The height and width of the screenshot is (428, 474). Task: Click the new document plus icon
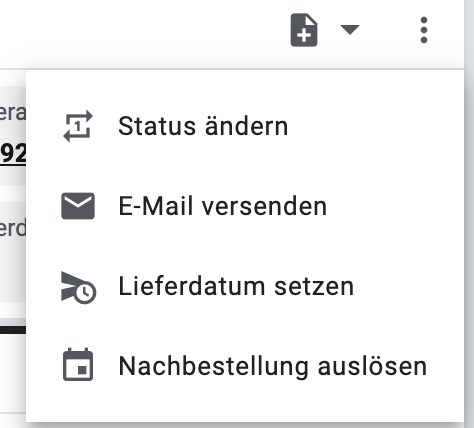pyautogui.click(x=304, y=30)
